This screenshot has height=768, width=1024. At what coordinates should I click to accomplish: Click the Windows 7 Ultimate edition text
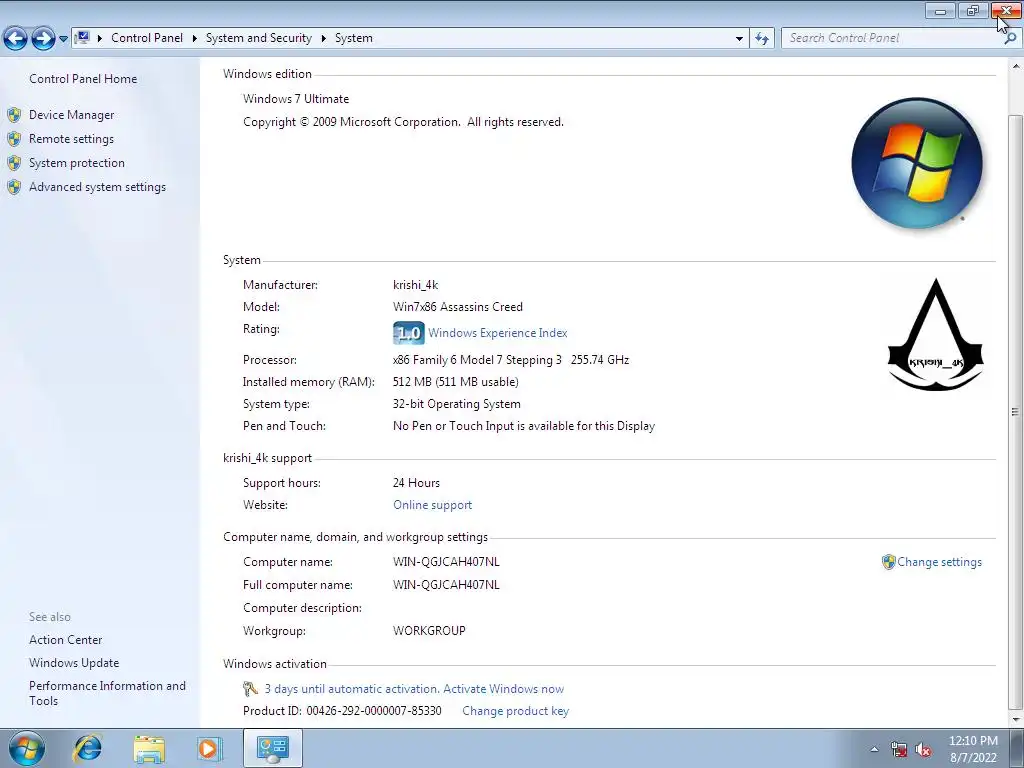click(296, 99)
